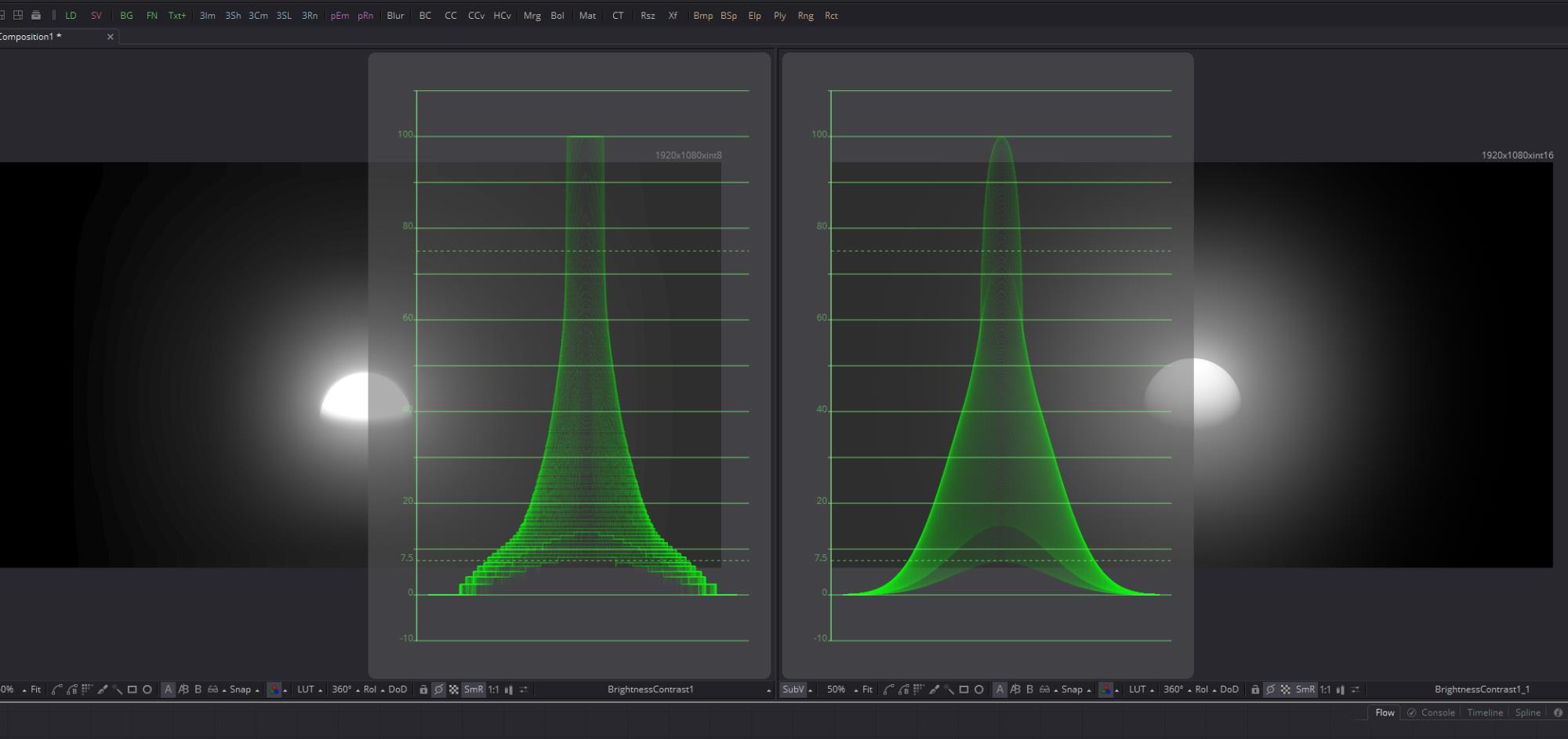
Task: Insert a Text+ node via Txt+
Action: tap(177, 16)
